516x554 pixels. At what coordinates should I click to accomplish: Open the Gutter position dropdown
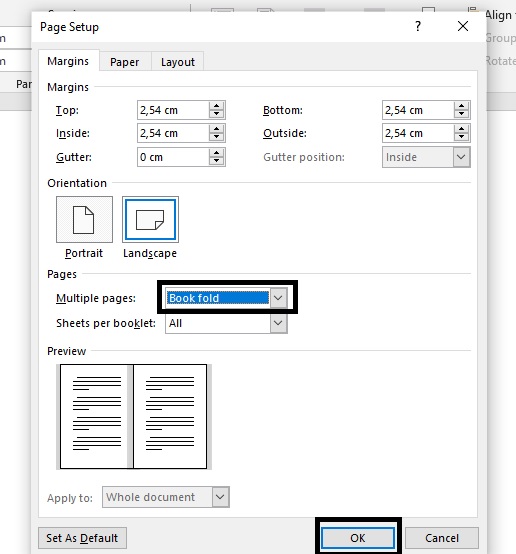(461, 157)
